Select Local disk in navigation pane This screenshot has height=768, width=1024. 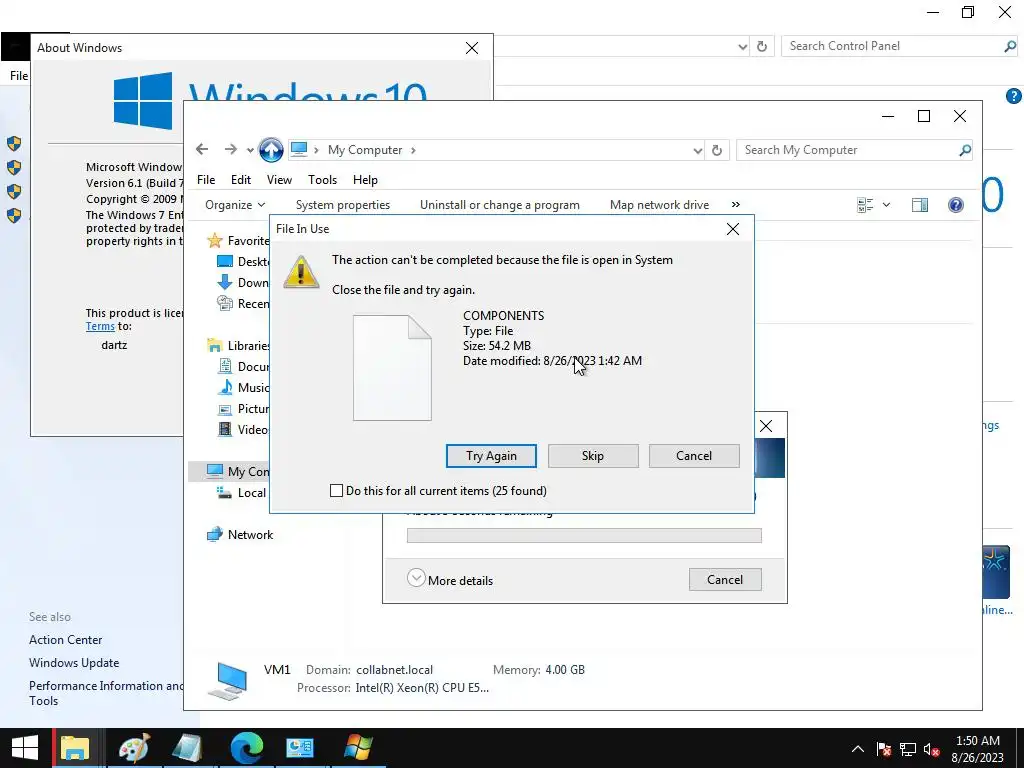[242, 492]
